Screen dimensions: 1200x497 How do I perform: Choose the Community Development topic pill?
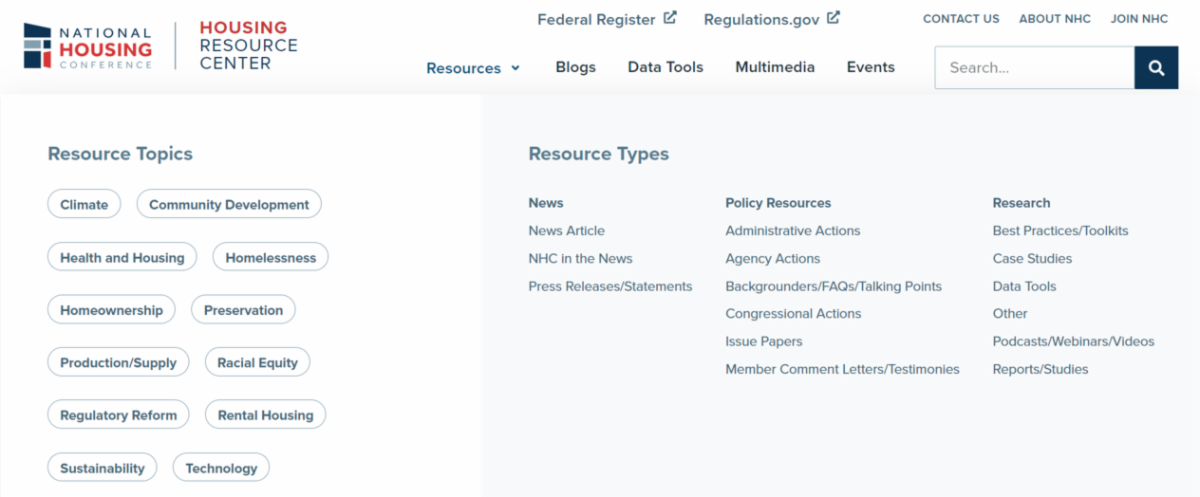[229, 205]
